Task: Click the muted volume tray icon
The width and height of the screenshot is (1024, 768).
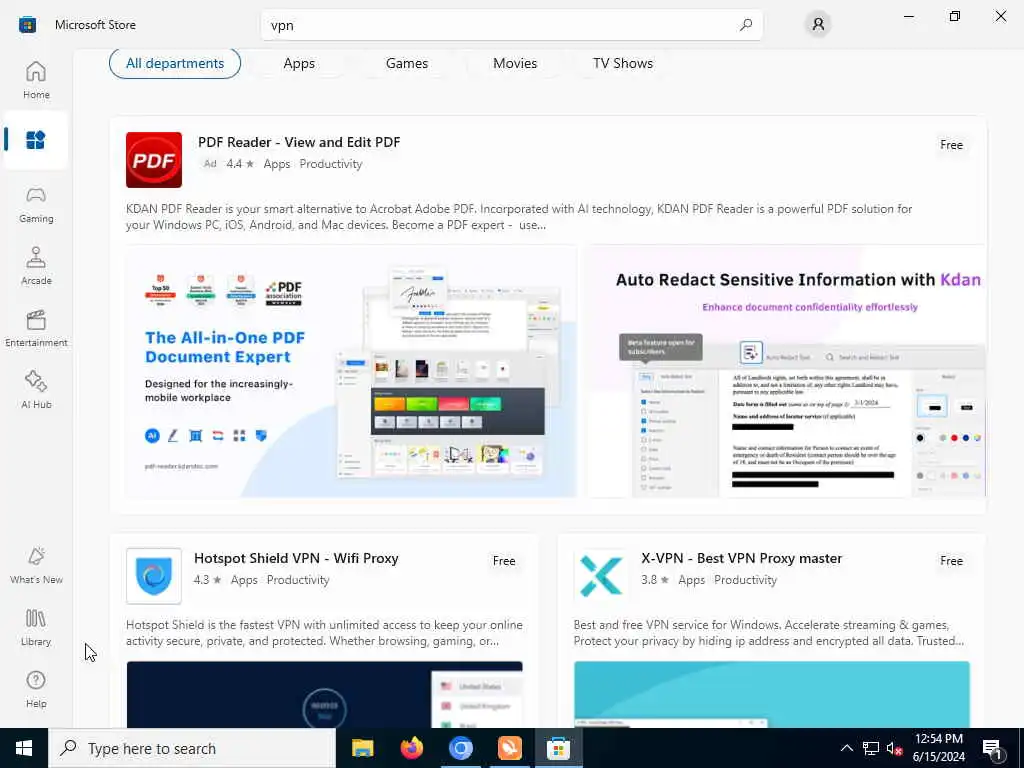Action: pyautogui.click(x=895, y=748)
